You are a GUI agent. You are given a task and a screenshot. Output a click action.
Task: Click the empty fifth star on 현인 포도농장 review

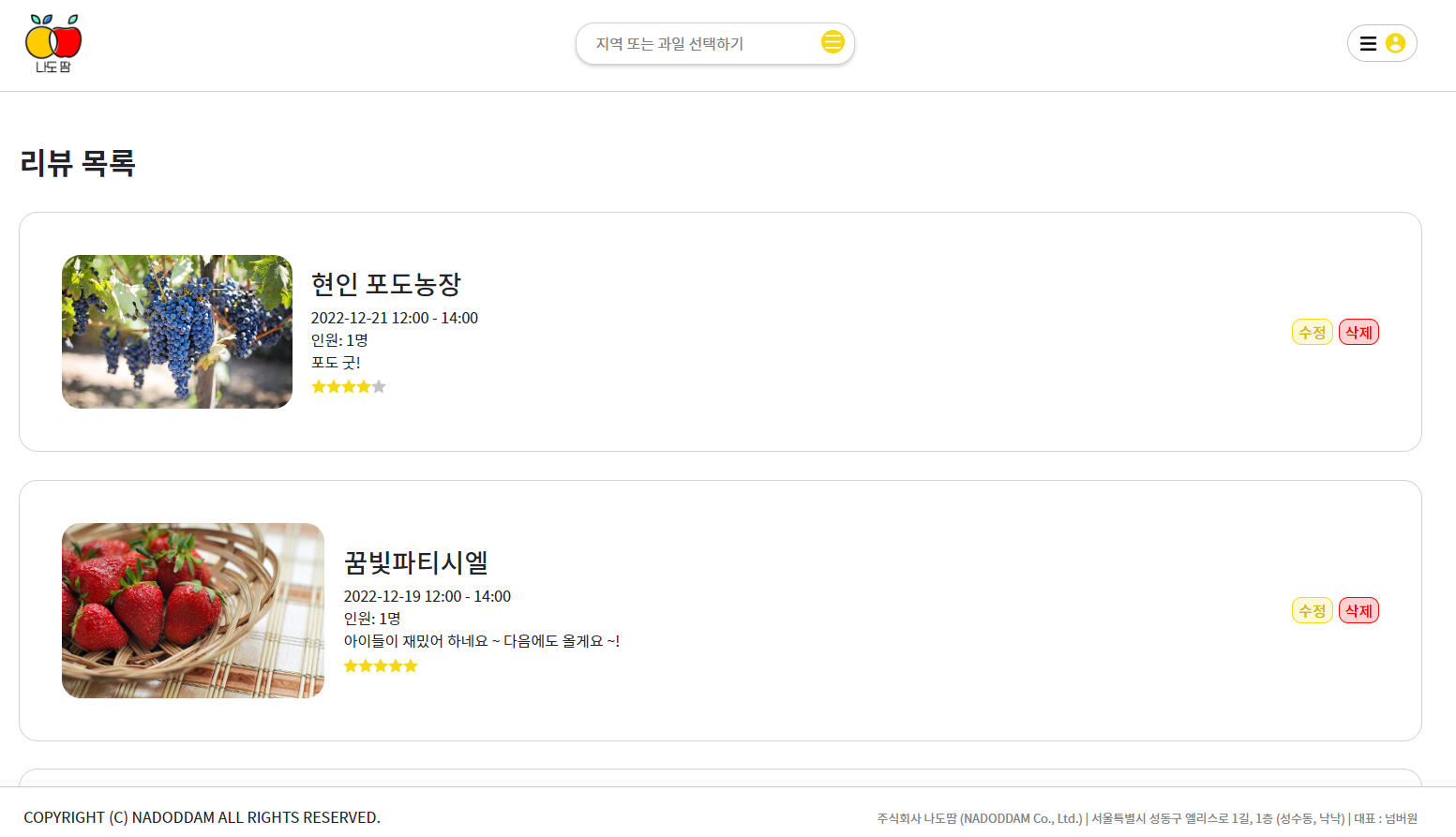[x=379, y=386]
